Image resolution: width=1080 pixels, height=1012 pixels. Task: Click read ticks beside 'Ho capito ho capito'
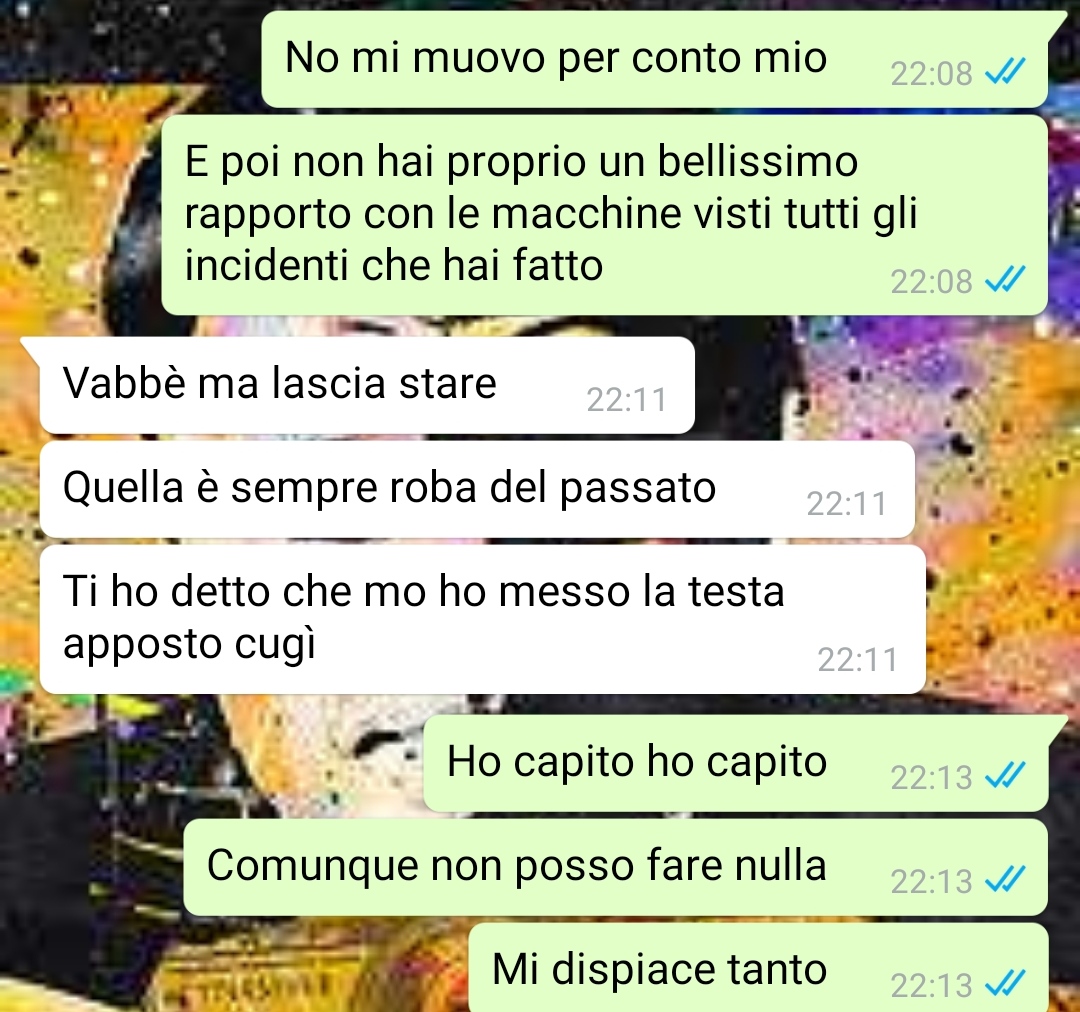click(x=1006, y=776)
